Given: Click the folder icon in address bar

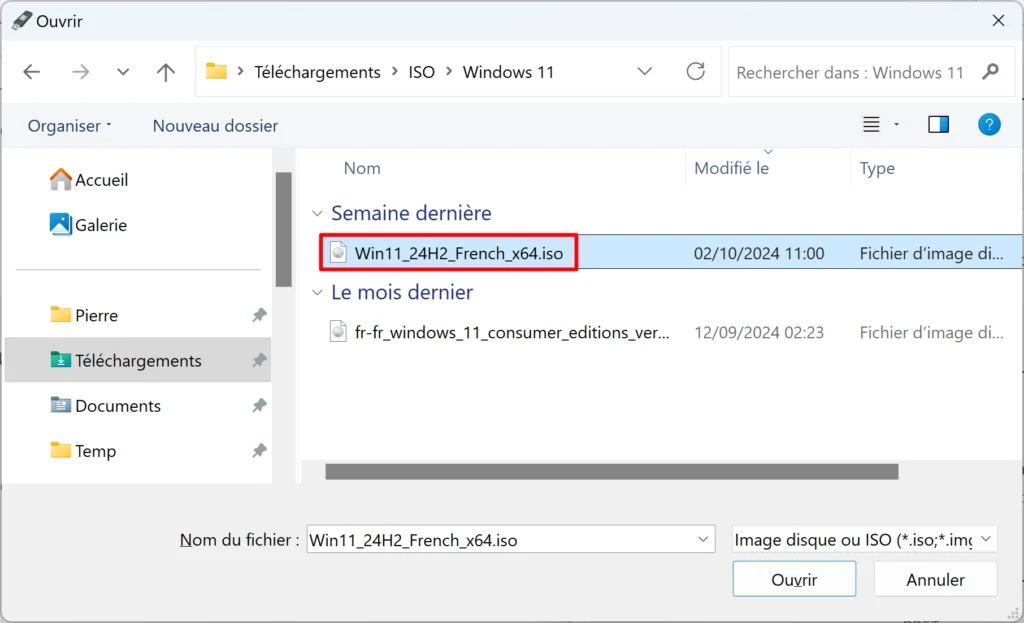Looking at the screenshot, I should pos(216,71).
